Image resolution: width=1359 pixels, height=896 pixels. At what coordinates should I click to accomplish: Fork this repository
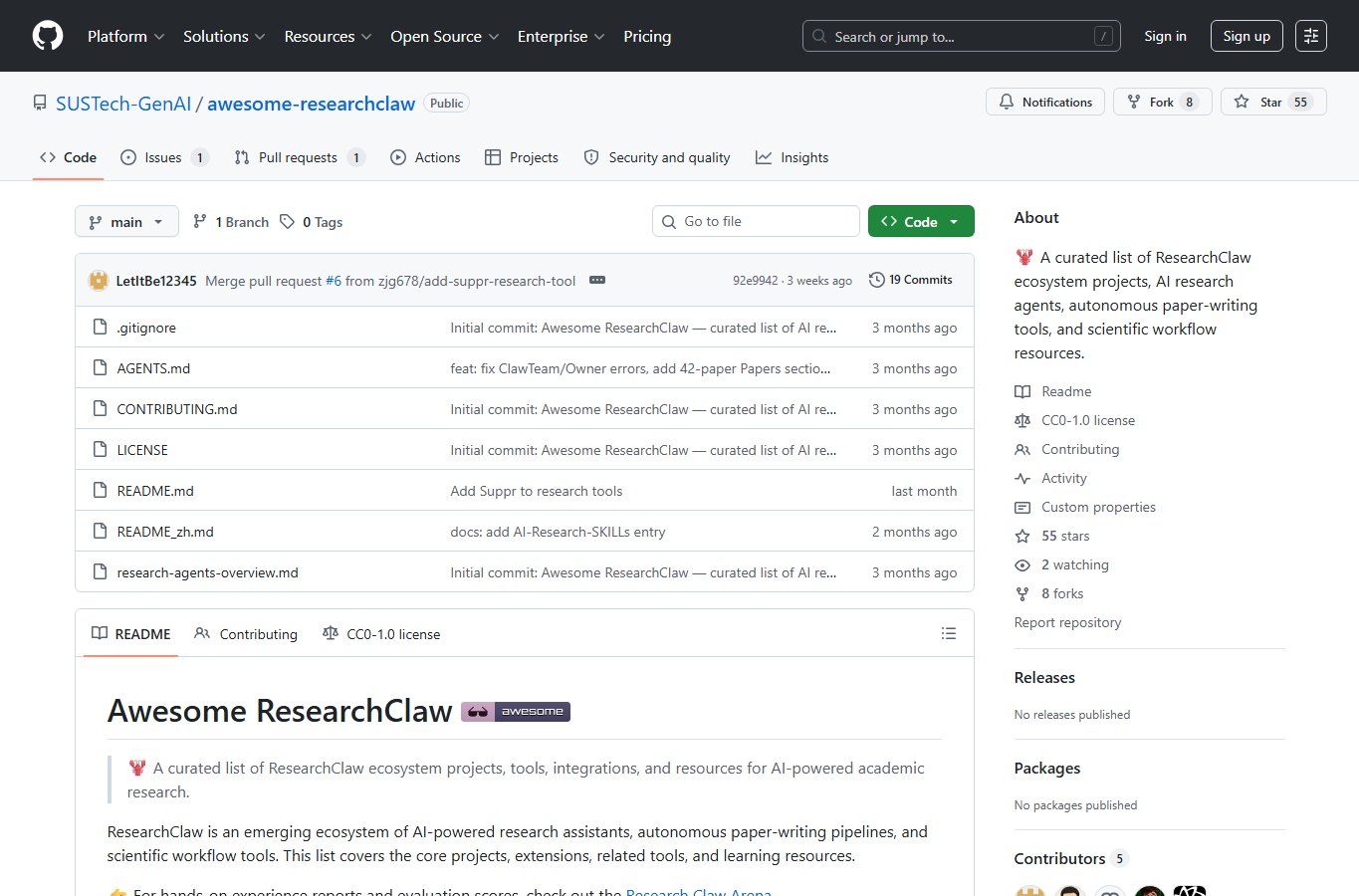1162,102
